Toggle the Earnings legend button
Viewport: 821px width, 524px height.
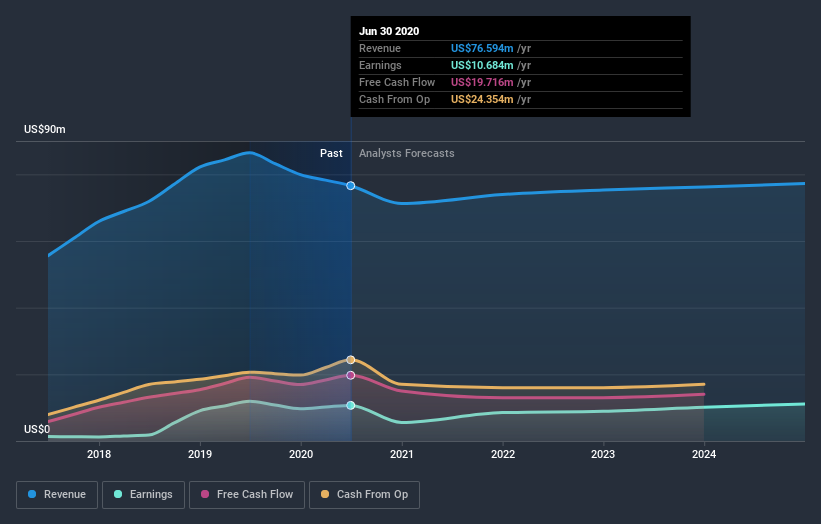click(x=143, y=495)
